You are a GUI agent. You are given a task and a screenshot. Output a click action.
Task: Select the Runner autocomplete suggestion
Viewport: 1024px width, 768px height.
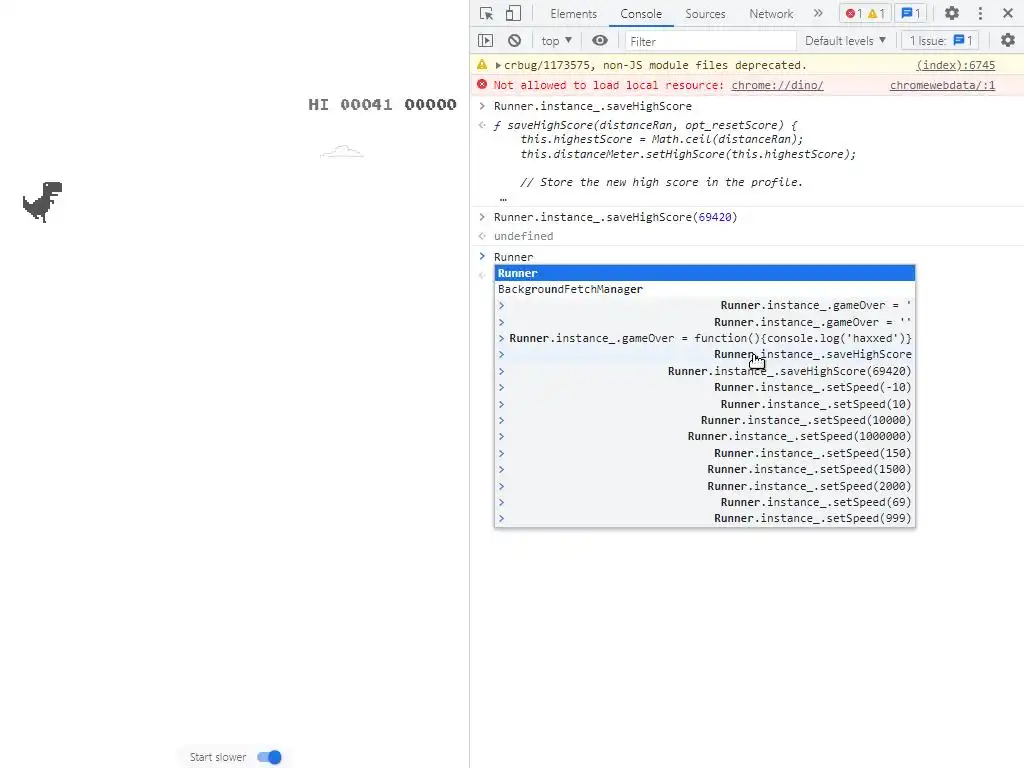coord(705,273)
